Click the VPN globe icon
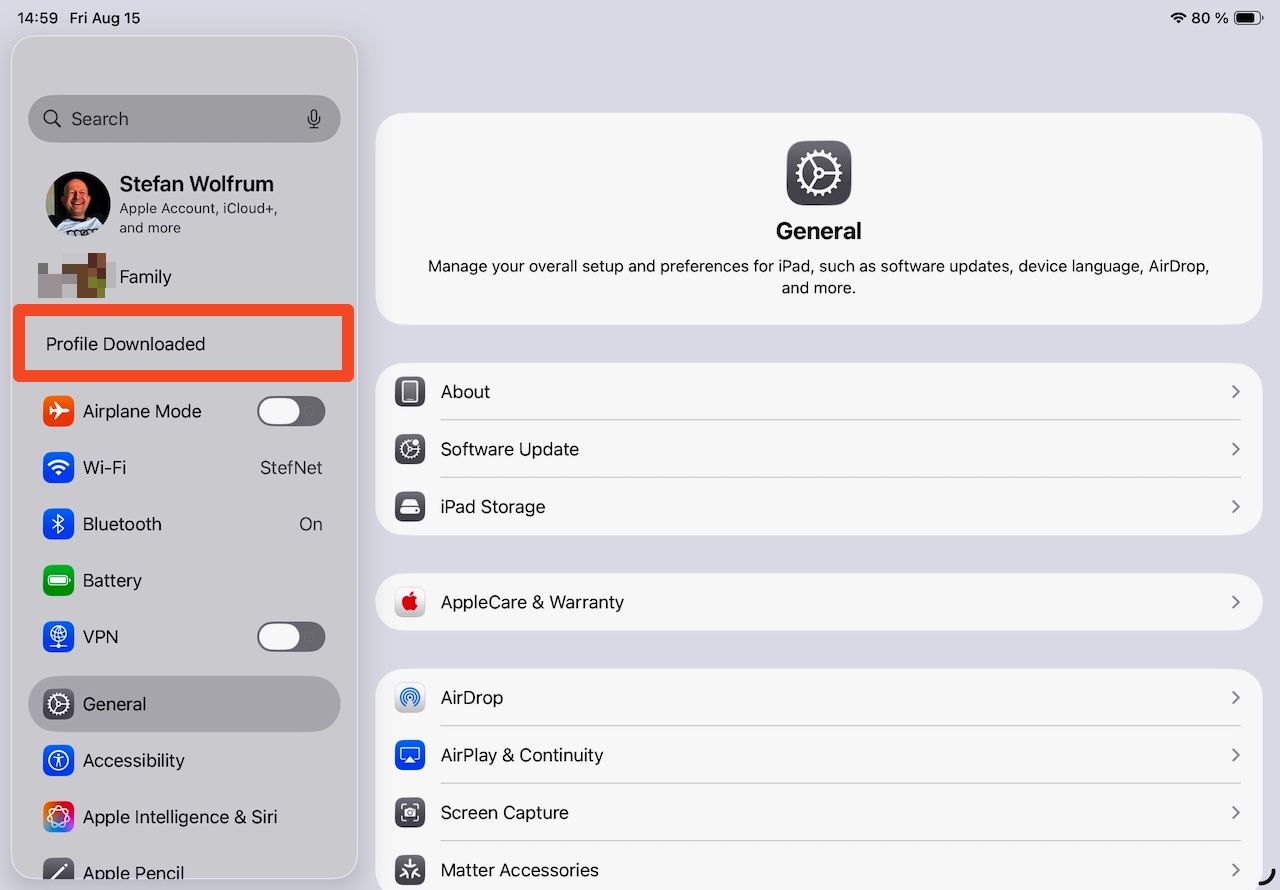The image size is (1280, 890). tap(58, 637)
